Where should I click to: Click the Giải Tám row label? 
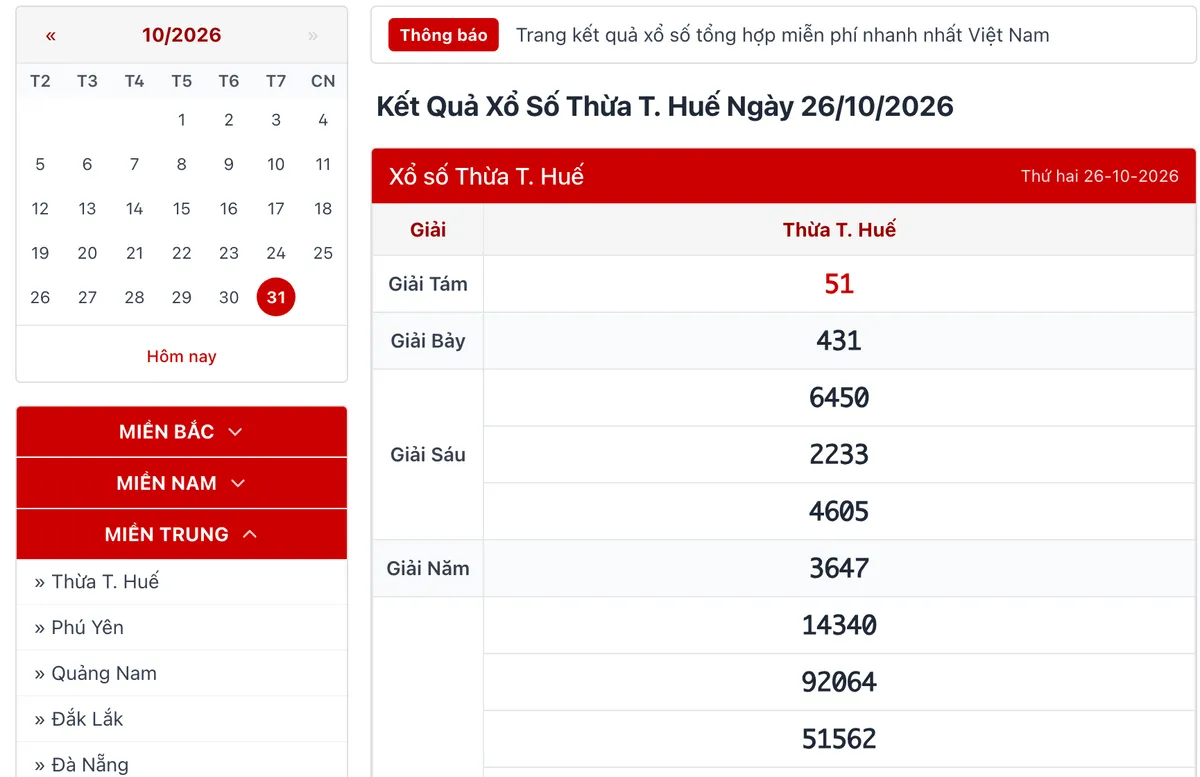tap(428, 284)
